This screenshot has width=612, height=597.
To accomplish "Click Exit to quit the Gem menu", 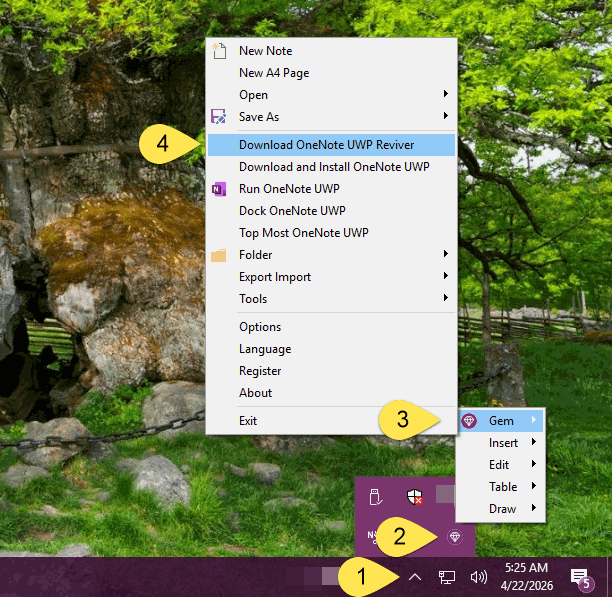I will tap(248, 421).
